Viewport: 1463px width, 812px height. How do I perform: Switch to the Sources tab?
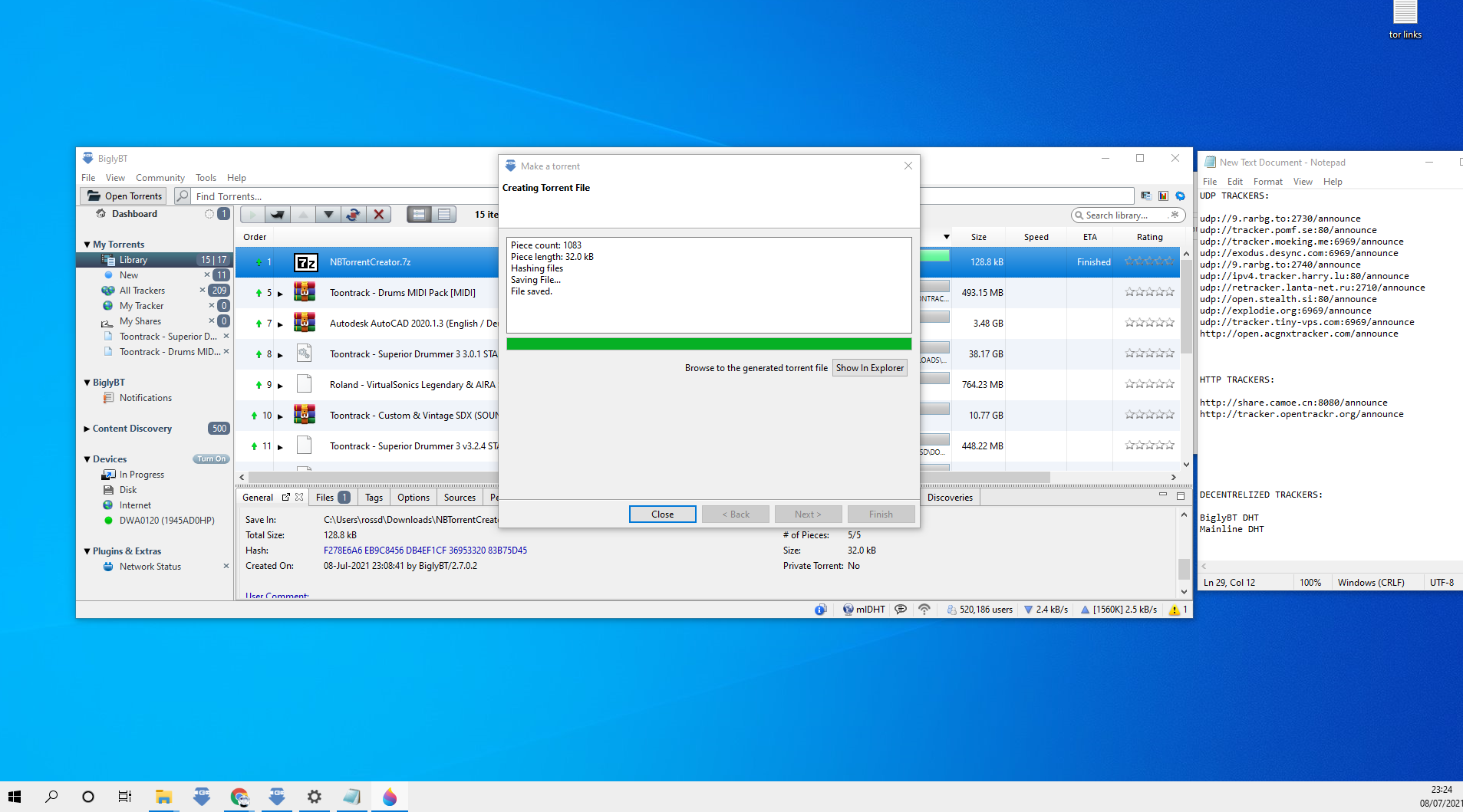(x=460, y=498)
